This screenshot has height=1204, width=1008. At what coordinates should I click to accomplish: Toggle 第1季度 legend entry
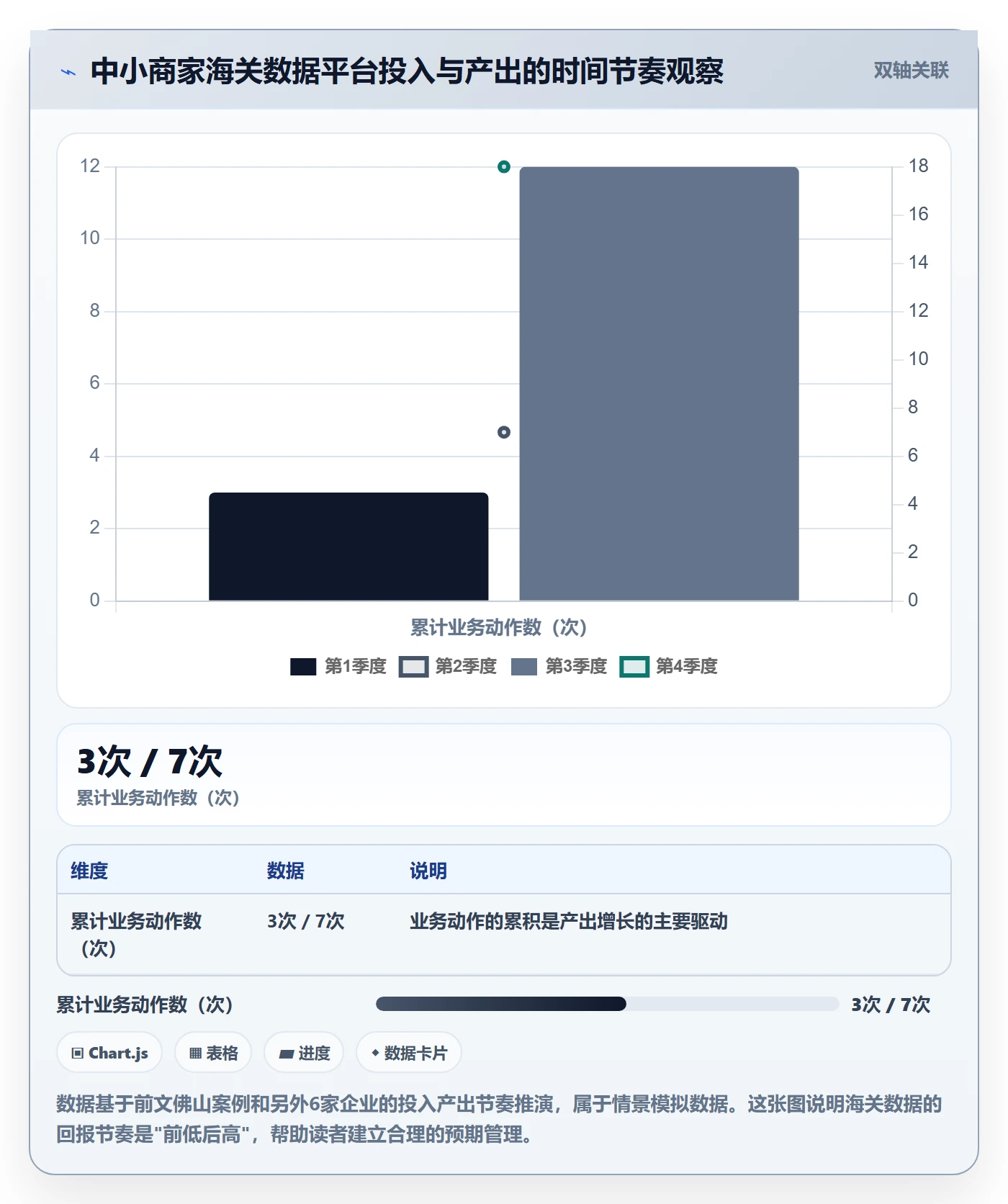click(x=338, y=667)
